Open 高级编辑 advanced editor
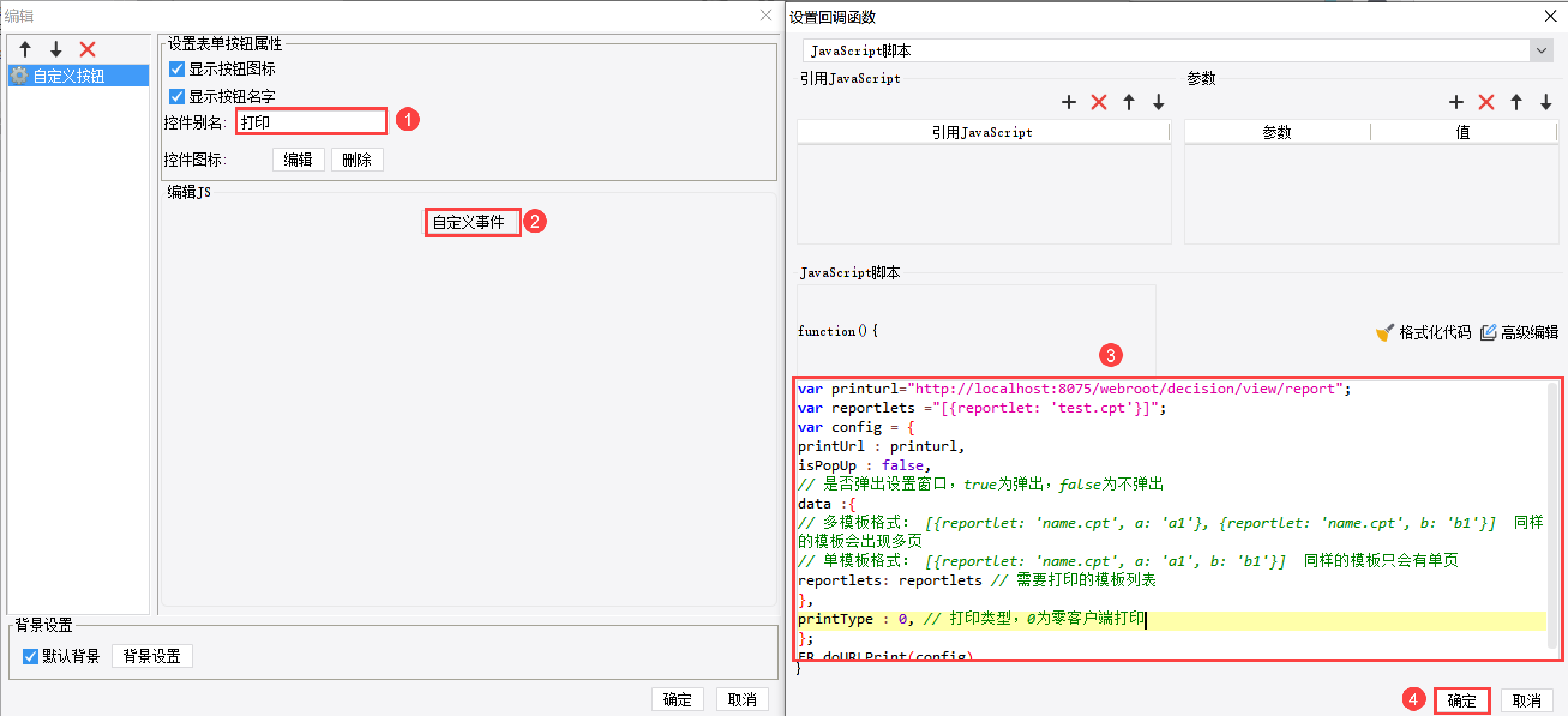This screenshot has width=1568, height=716. coord(1519,332)
